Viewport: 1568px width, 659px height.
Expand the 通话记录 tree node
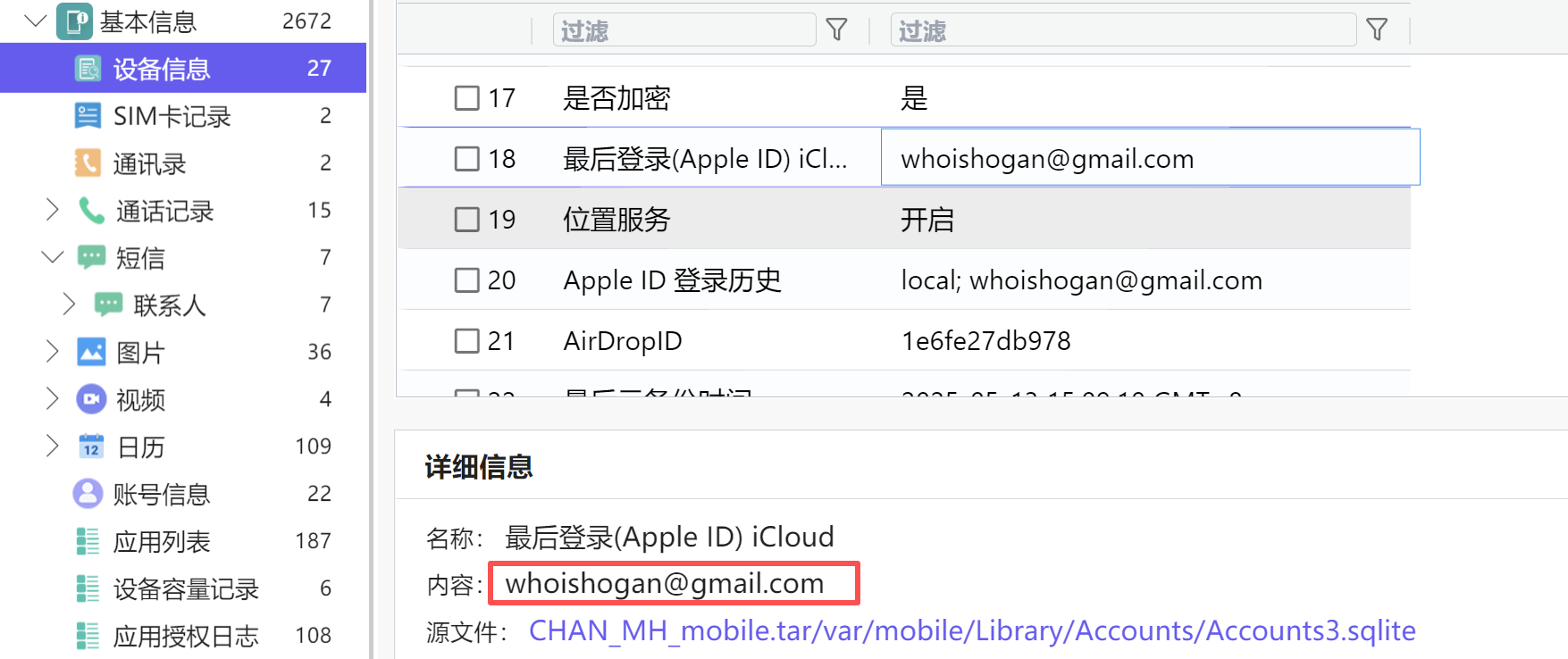52,211
